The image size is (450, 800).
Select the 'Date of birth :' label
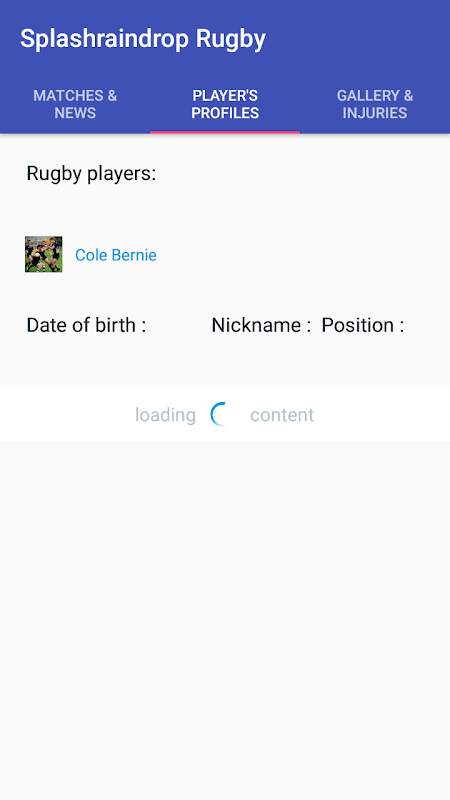[86, 325]
